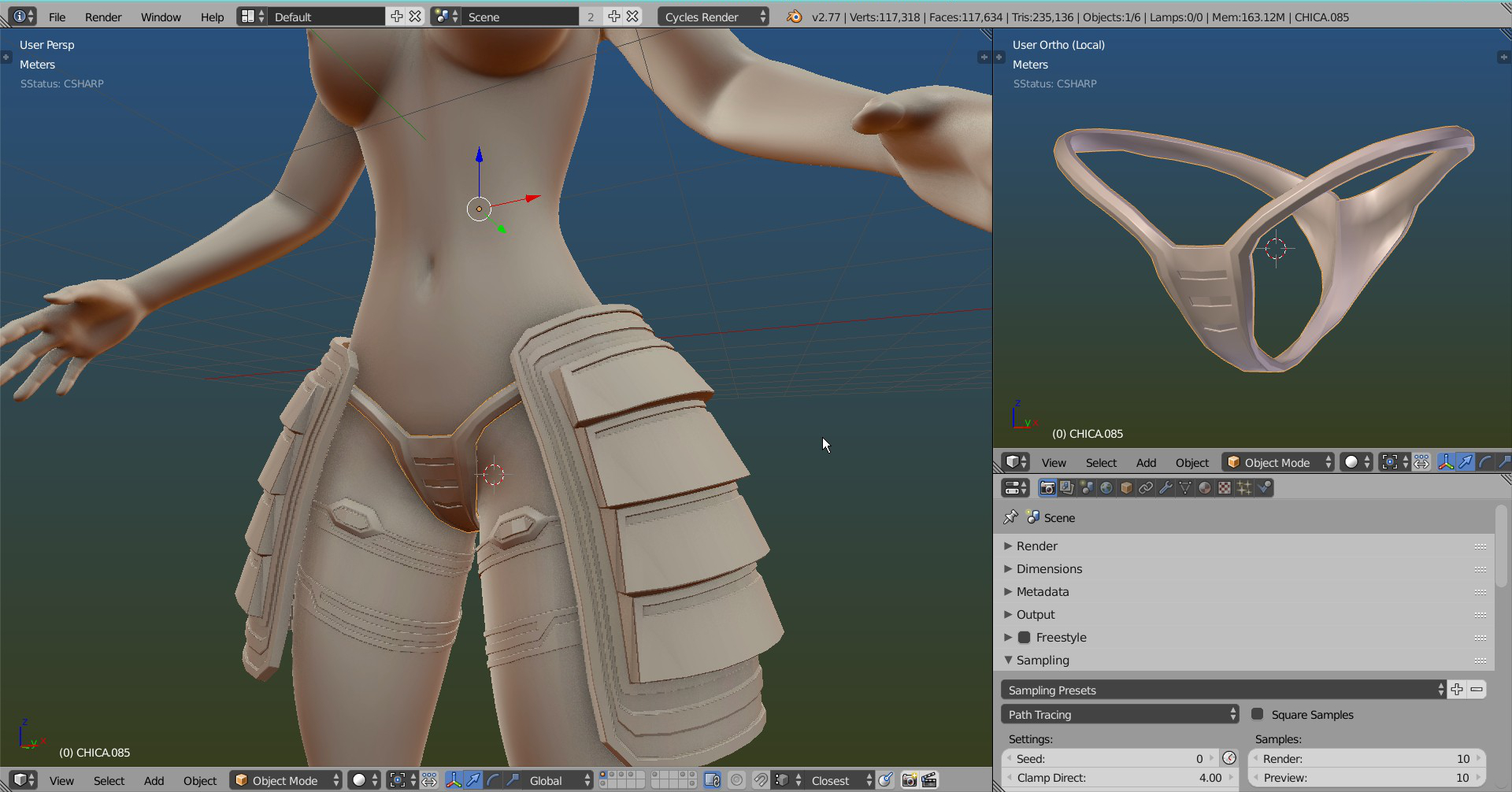
Task: Enable the Square Samples checkbox
Action: [x=1258, y=714]
